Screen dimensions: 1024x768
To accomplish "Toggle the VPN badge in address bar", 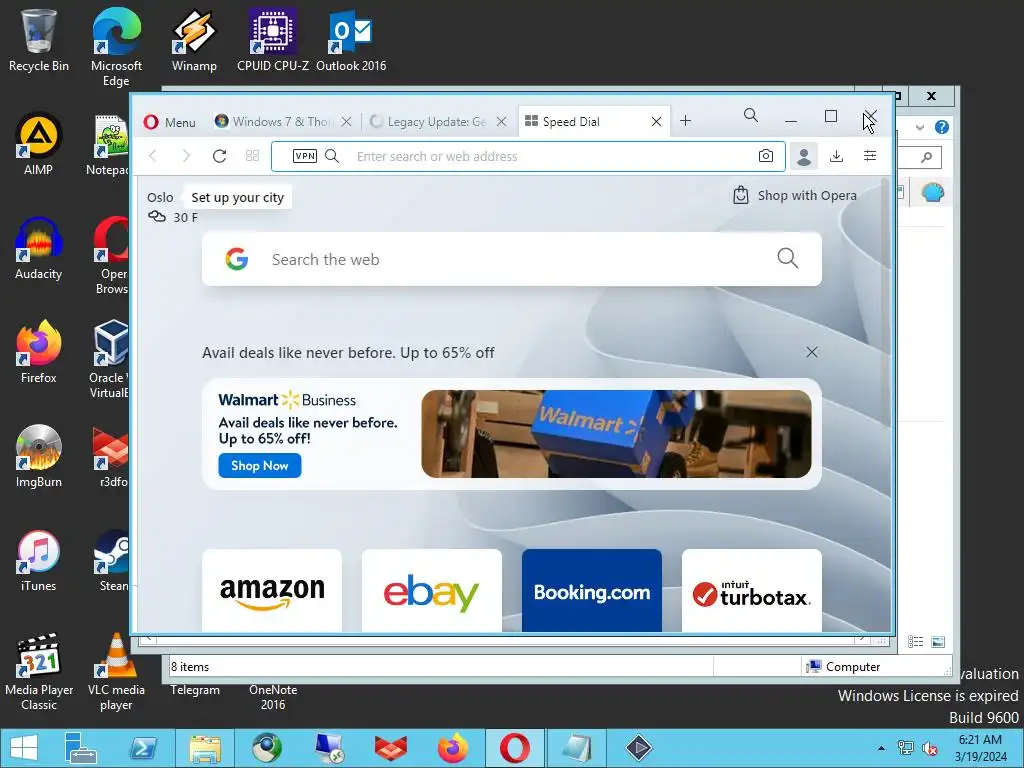I will (305, 156).
